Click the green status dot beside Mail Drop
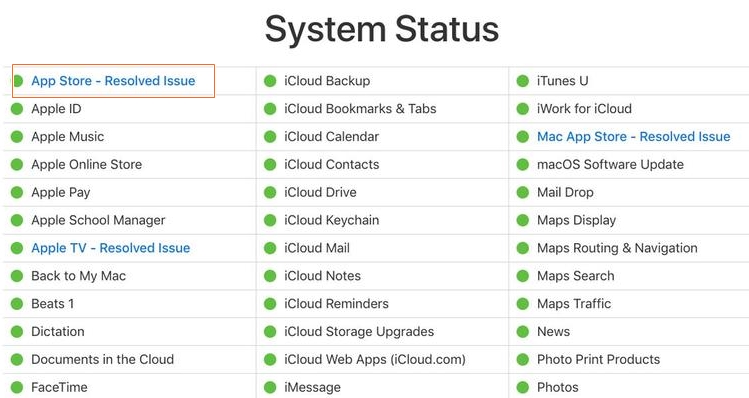This screenshot has height=398, width=749. [x=523, y=192]
